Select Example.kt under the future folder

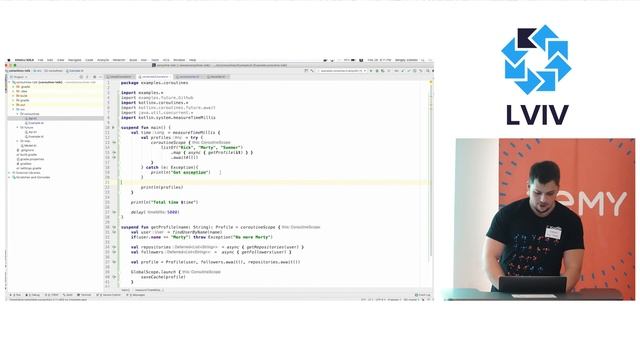click(x=34, y=136)
